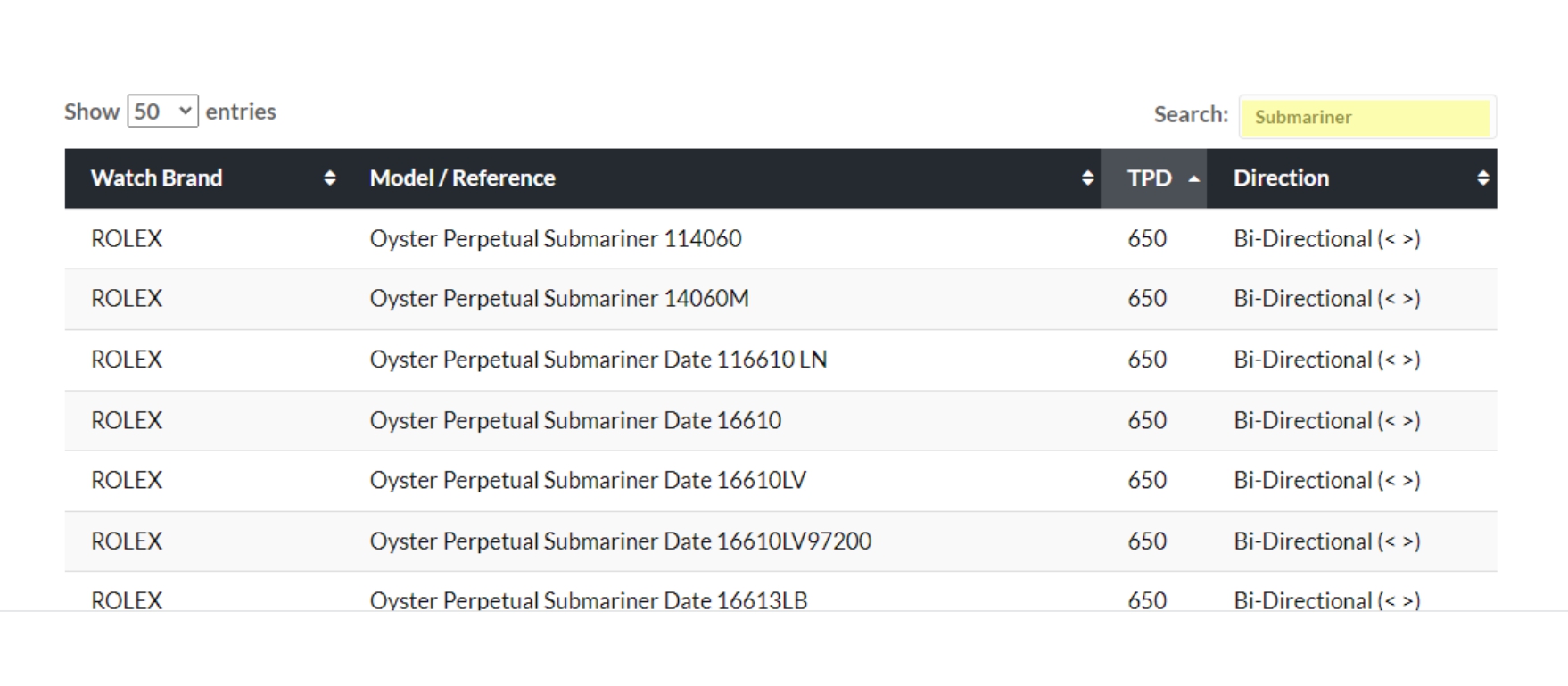The height and width of the screenshot is (686, 1568).
Task: Click Oyster Perpetual Submariner Date 16613LB cell
Action: 588,599
